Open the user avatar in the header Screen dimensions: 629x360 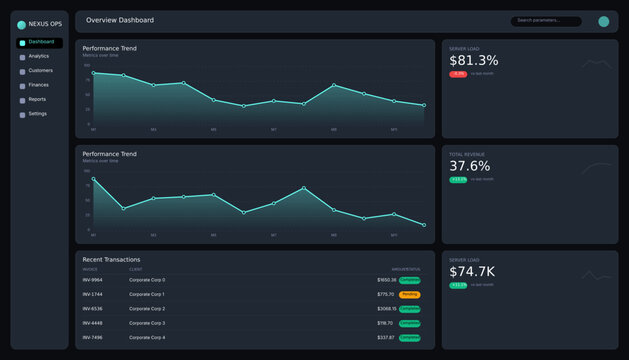coord(604,22)
